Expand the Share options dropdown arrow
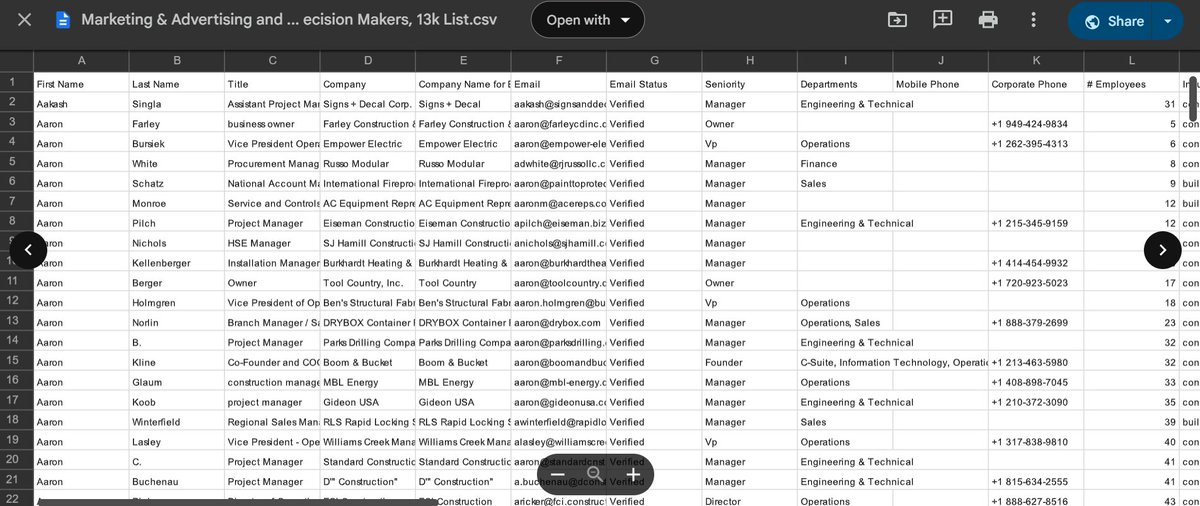The image size is (1200, 506). 1168,21
